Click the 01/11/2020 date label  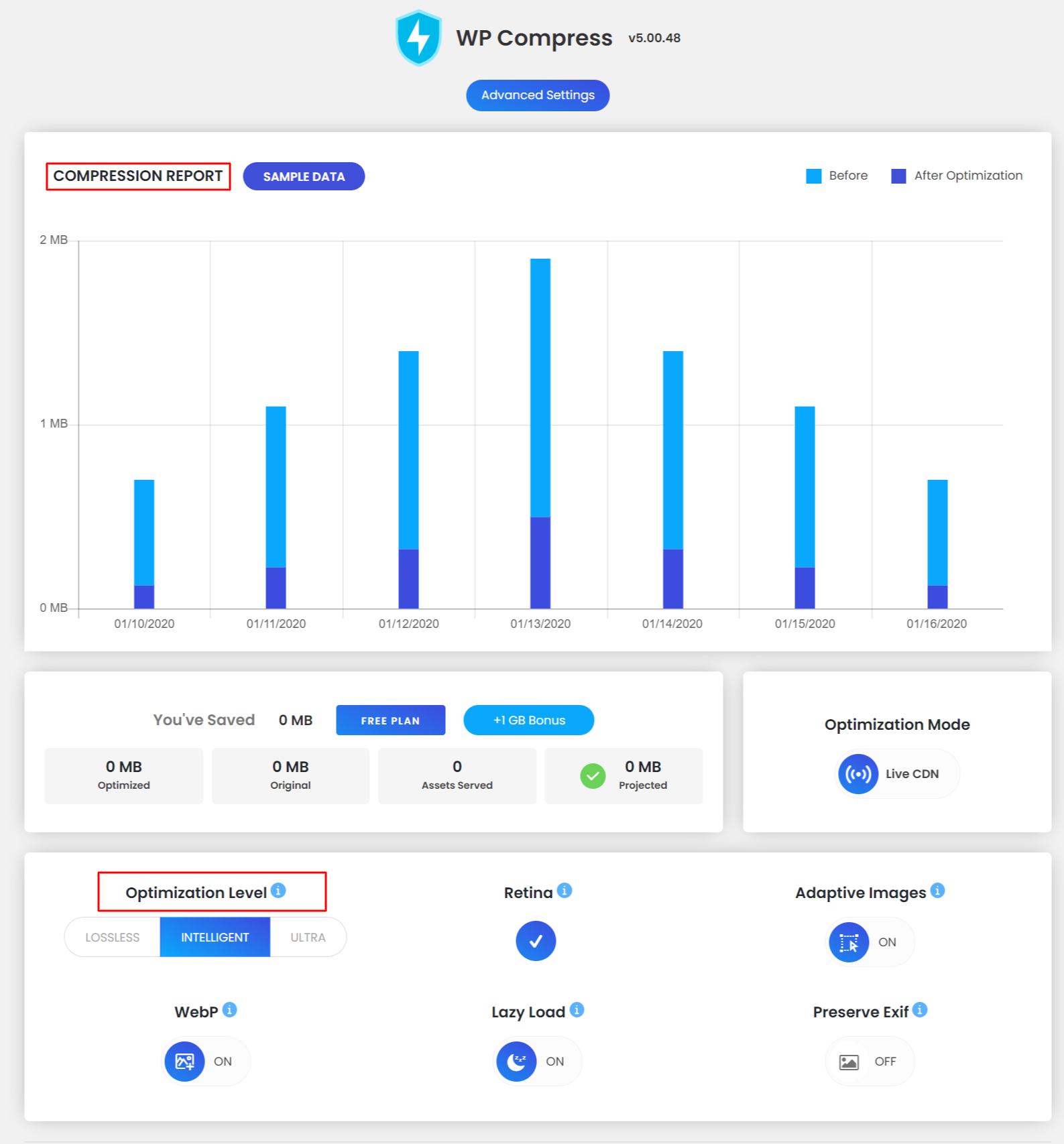pos(276,624)
